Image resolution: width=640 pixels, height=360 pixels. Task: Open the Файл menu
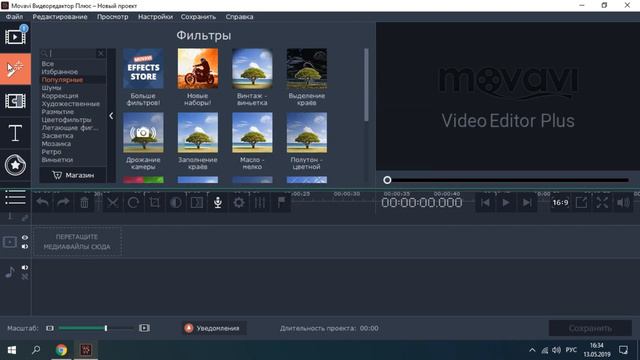(14, 17)
